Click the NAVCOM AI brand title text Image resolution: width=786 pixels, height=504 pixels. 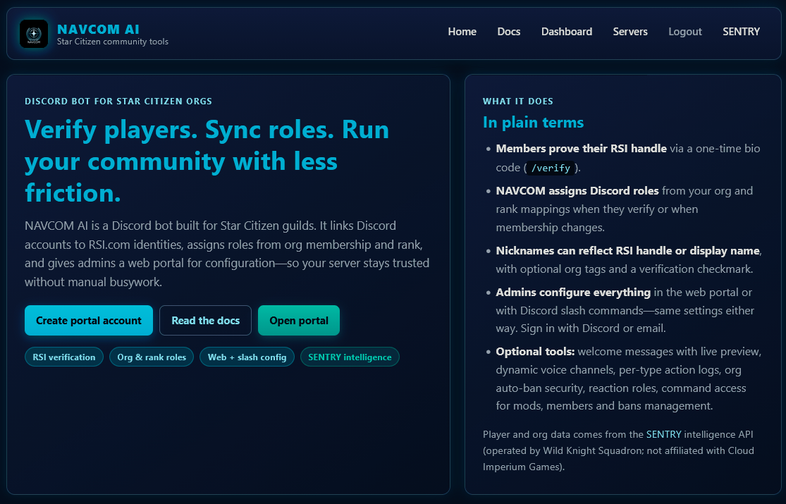tap(98, 29)
